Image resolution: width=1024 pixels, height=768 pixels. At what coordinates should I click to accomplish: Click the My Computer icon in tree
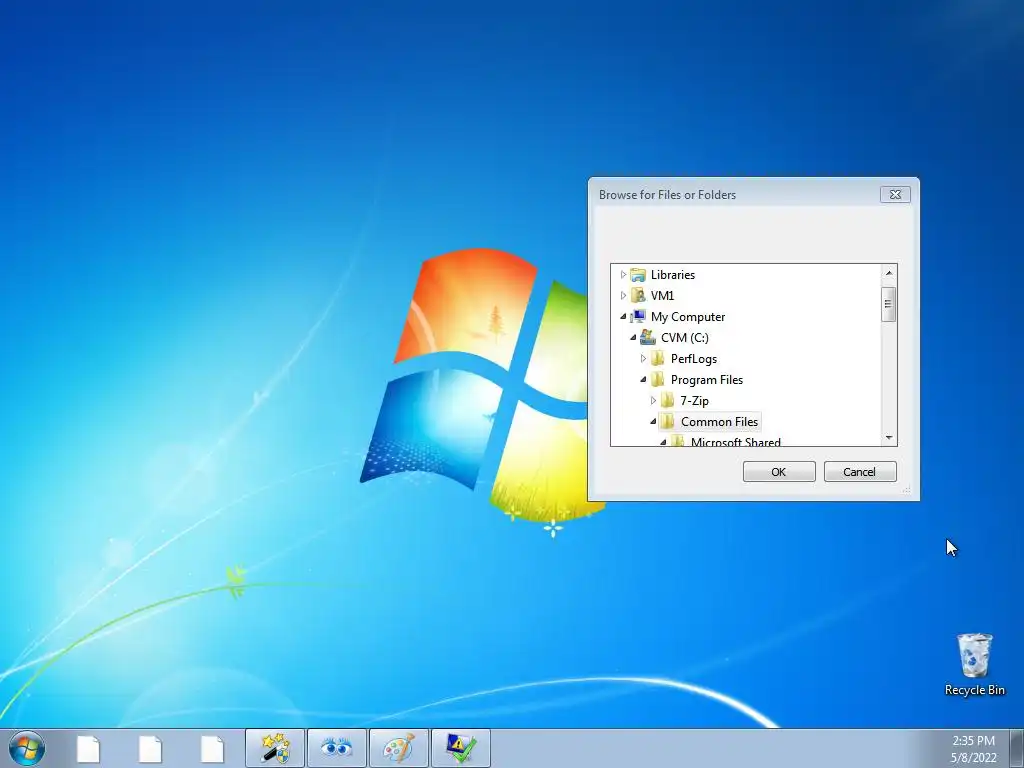coord(638,317)
